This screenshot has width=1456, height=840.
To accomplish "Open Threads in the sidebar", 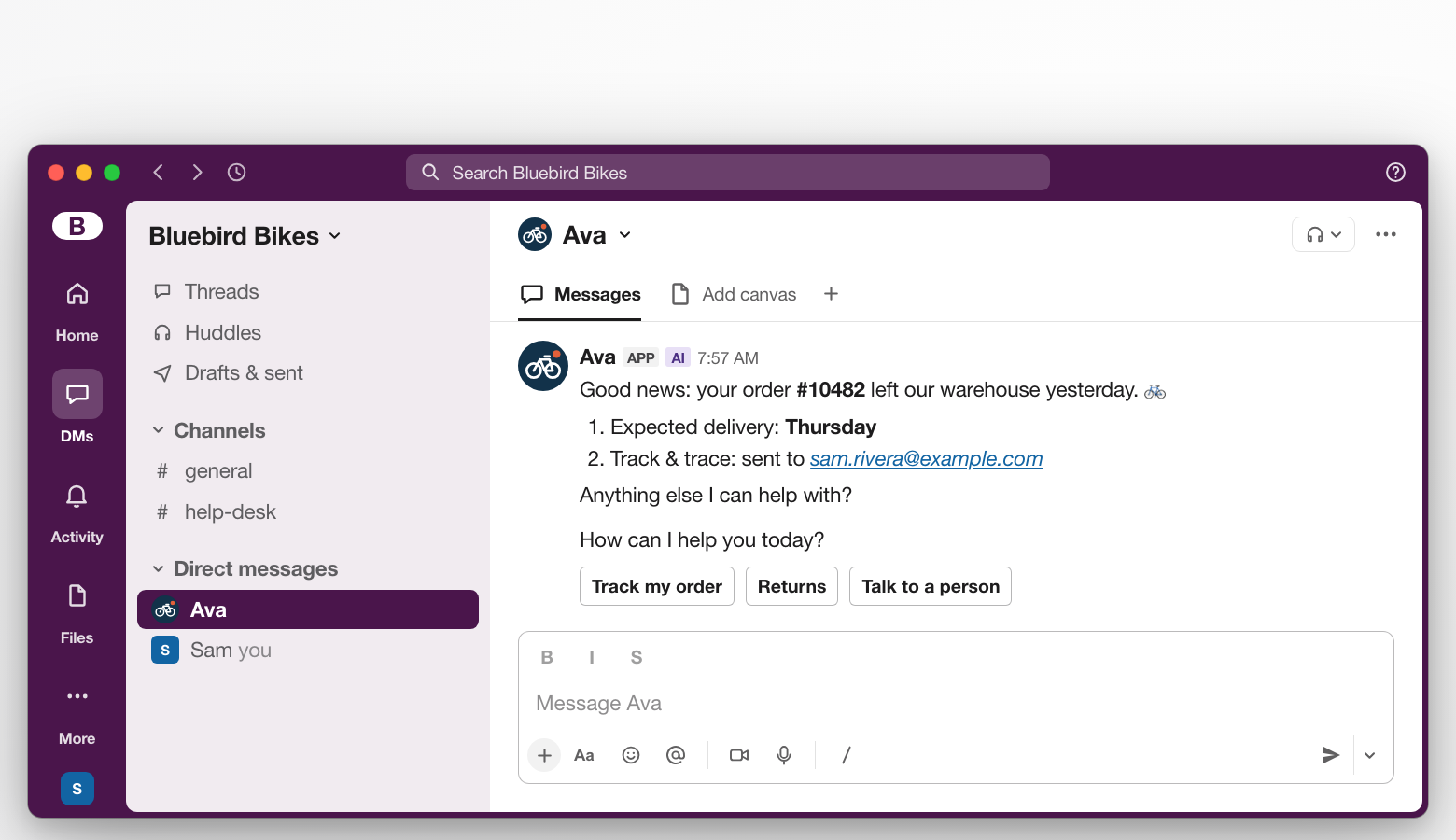I will (x=308, y=291).
